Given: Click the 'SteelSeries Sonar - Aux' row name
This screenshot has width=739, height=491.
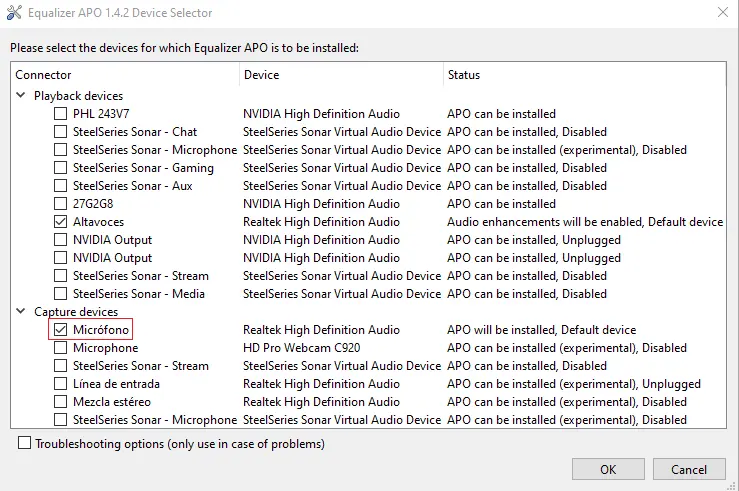Looking at the screenshot, I should pyautogui.click(x=132, y=186).
